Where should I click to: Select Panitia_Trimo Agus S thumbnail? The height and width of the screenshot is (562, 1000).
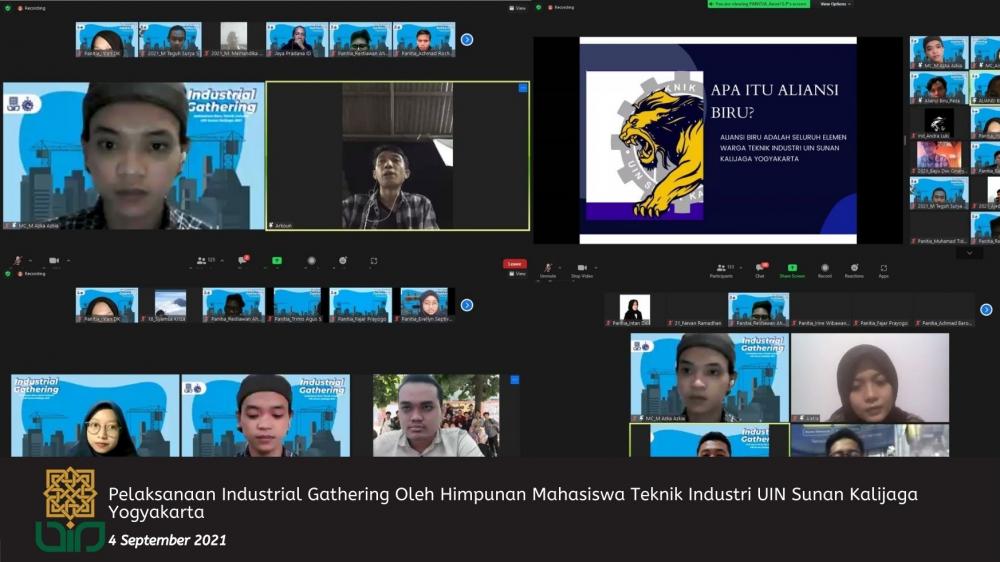297,306
